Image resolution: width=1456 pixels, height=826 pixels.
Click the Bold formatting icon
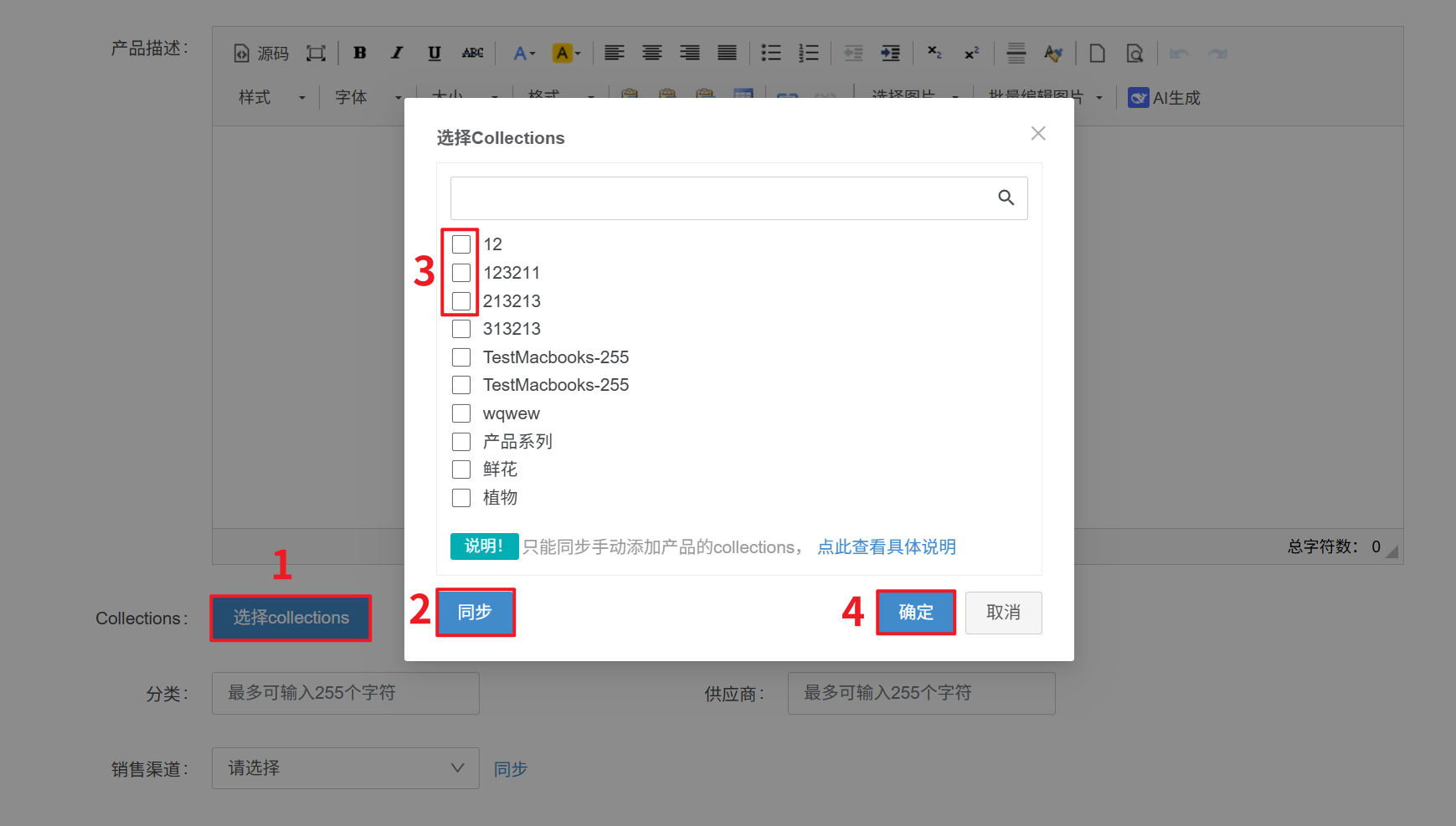[360, 53]
